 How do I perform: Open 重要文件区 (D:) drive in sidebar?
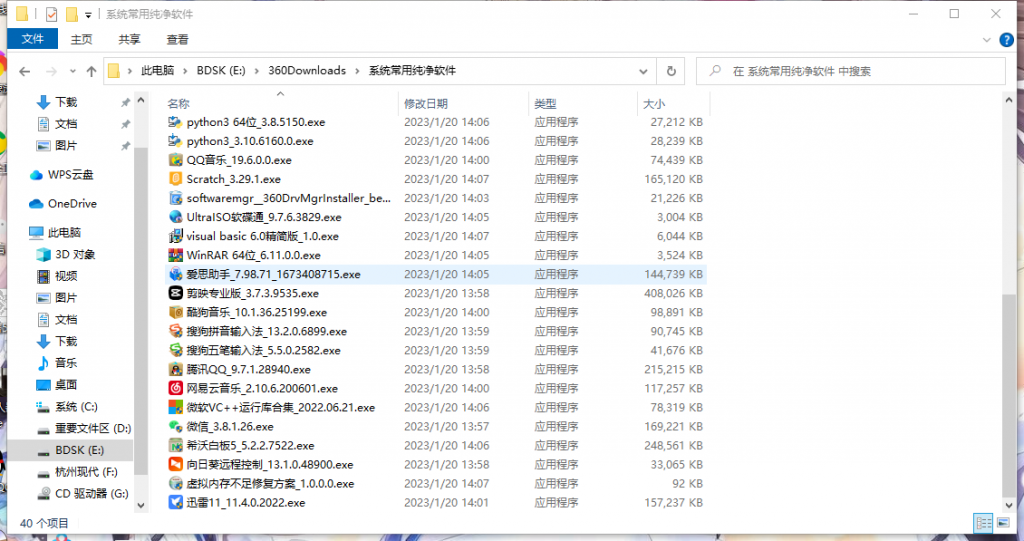point(84,428)
